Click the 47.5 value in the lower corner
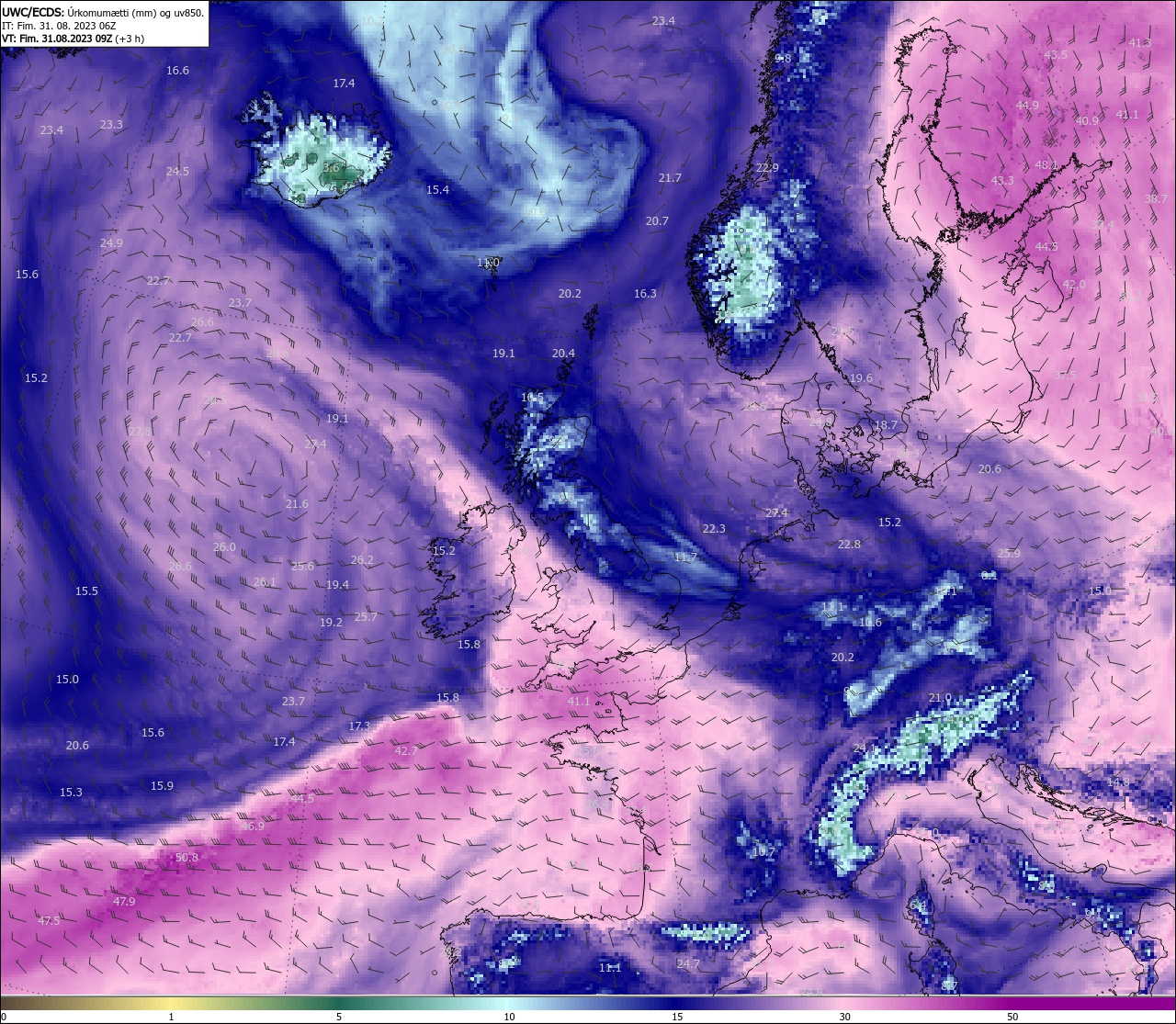The width and height of the screenshot is (1176, 1024). 49,920
